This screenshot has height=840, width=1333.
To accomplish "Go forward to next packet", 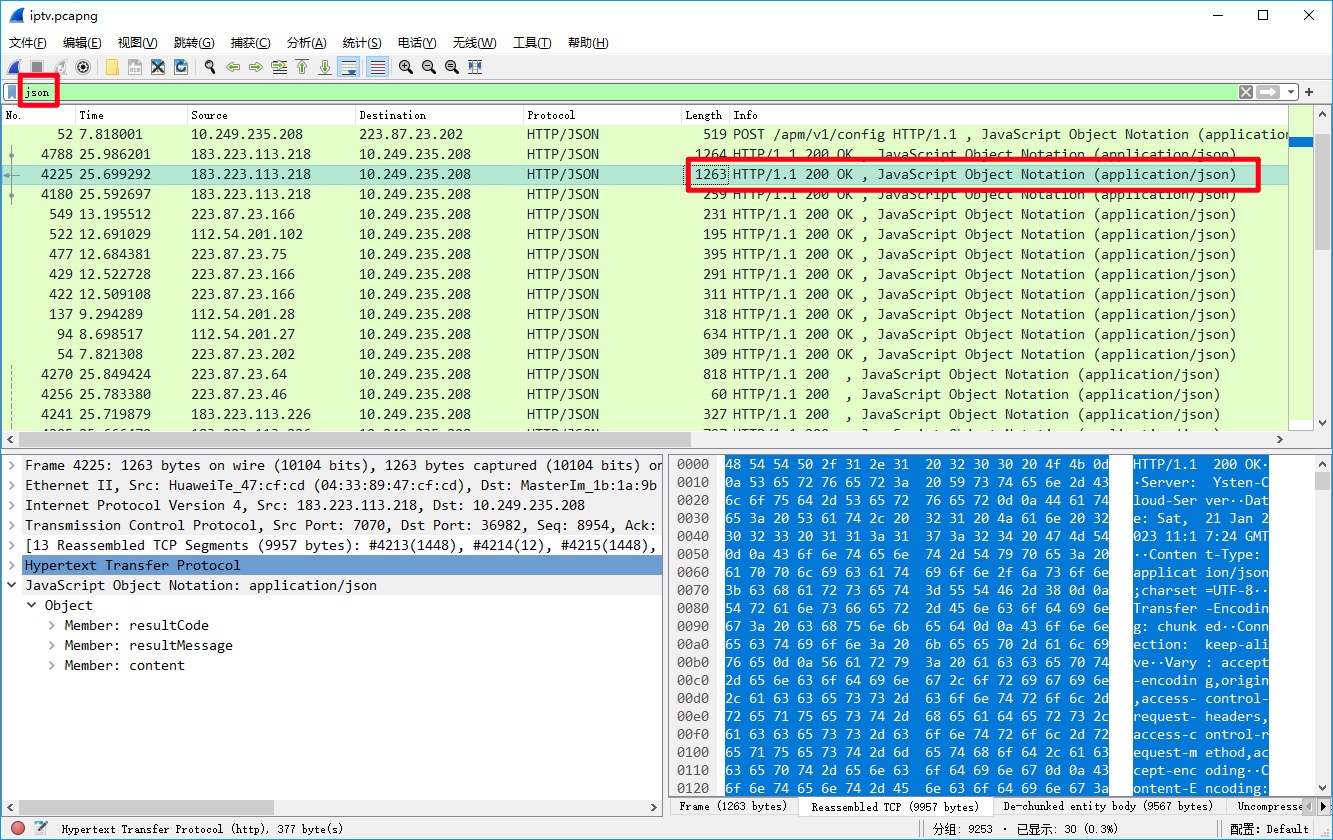I will [256, 67].
